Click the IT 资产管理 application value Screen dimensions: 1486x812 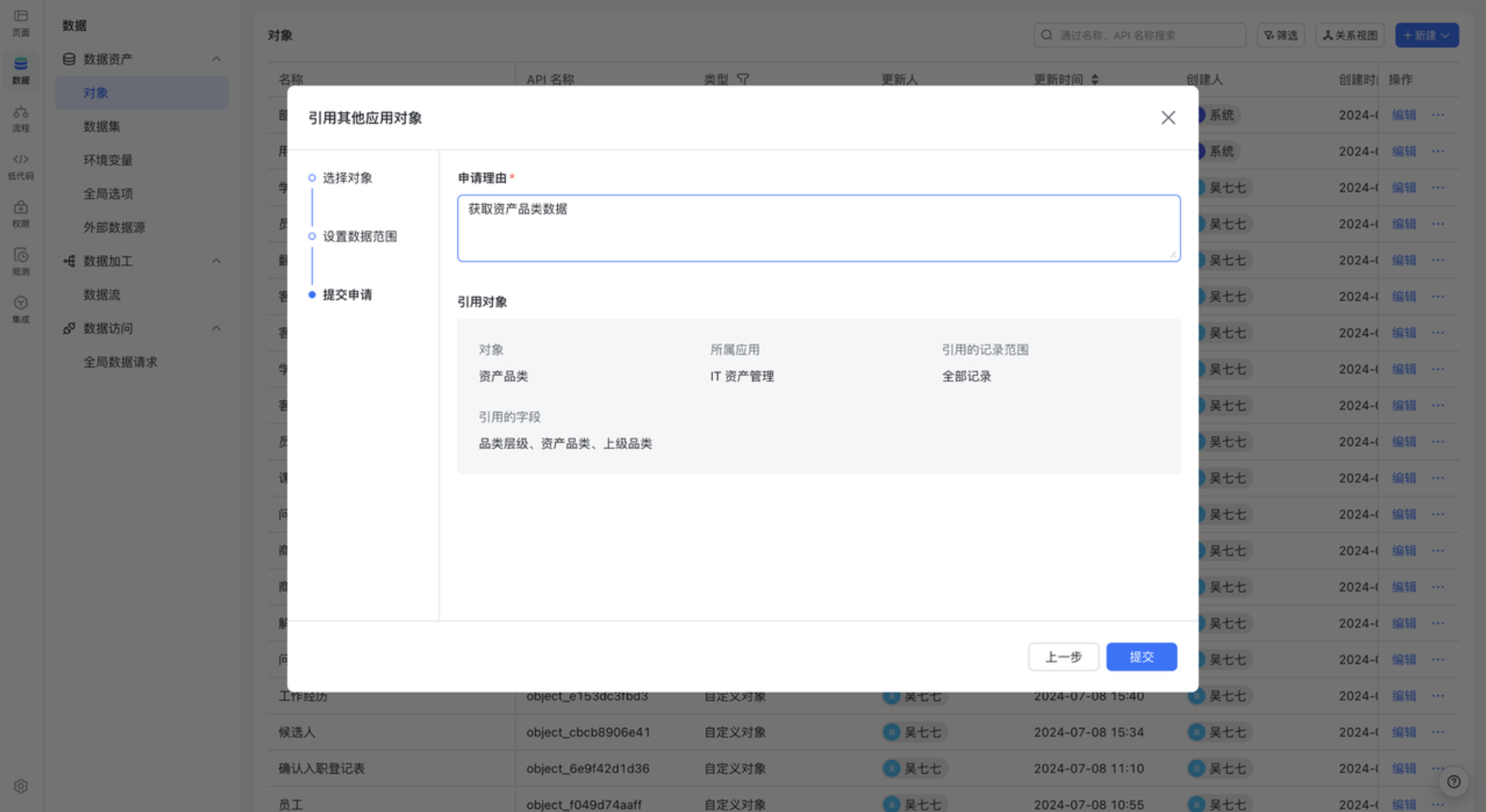click(741, 376)
